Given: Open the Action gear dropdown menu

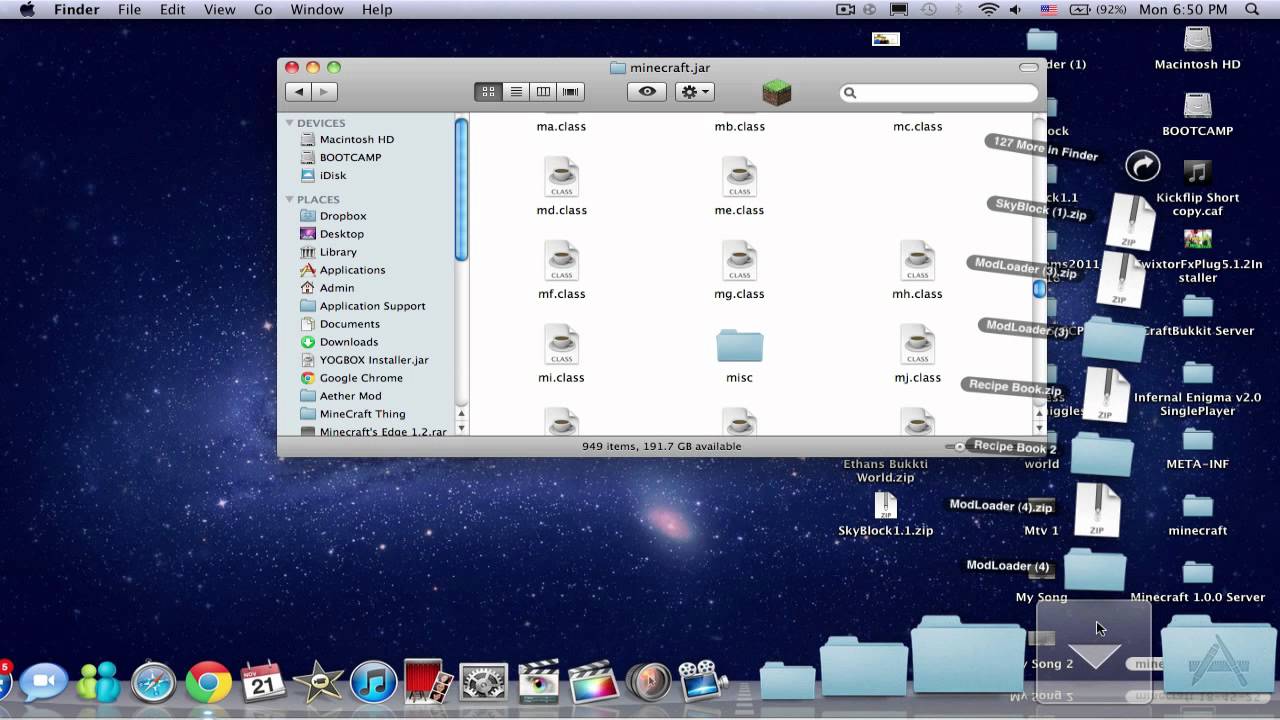Looking at the screenshot, I should tap(694, 92).
